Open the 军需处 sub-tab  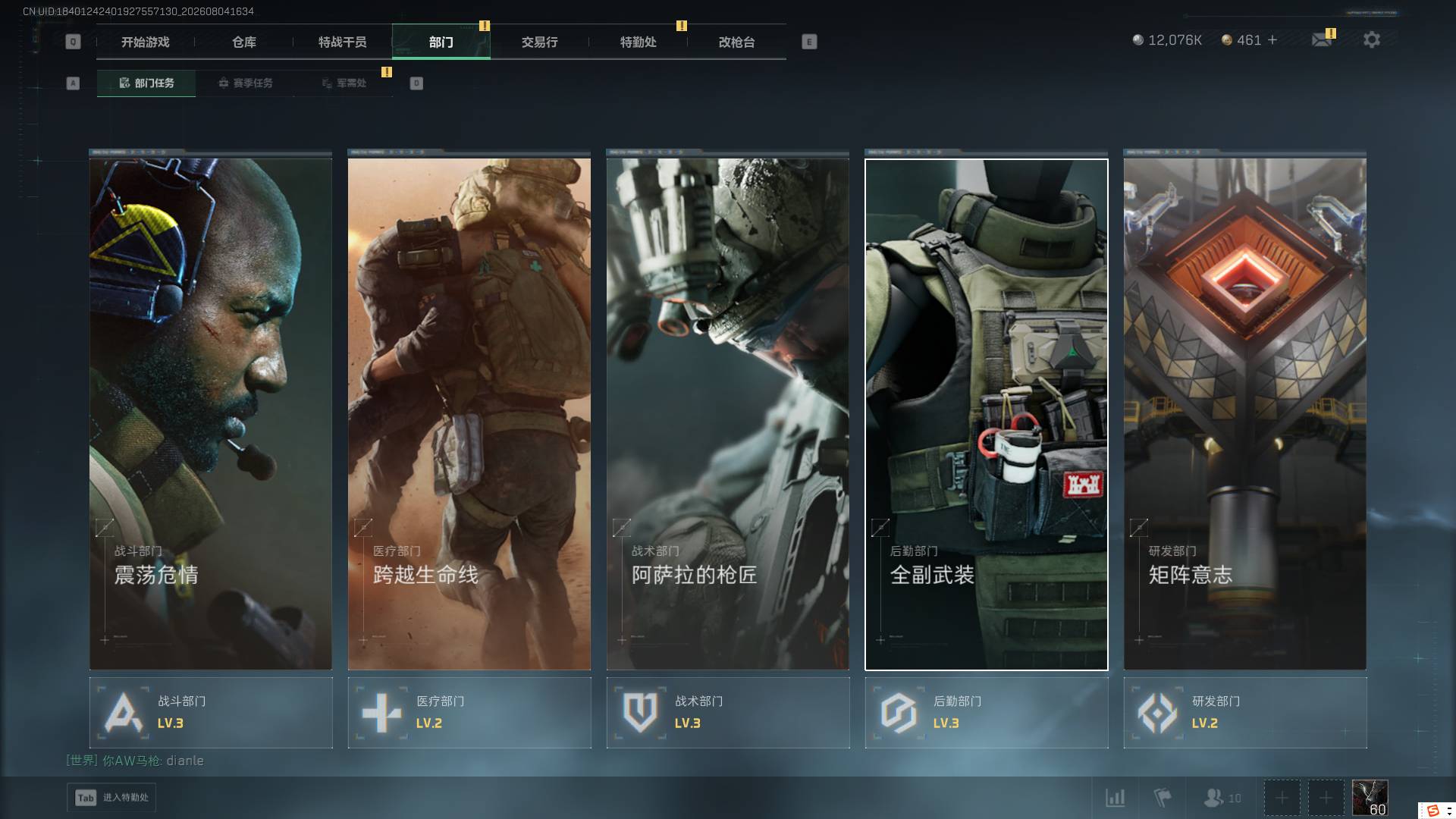pyautogui.click(x=344, y=83)
